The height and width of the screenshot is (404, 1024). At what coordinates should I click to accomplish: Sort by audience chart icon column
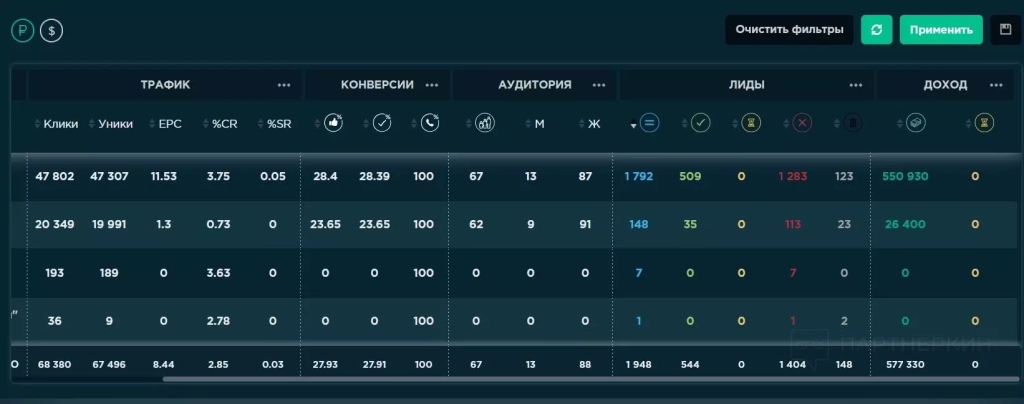tap(484, 123)
